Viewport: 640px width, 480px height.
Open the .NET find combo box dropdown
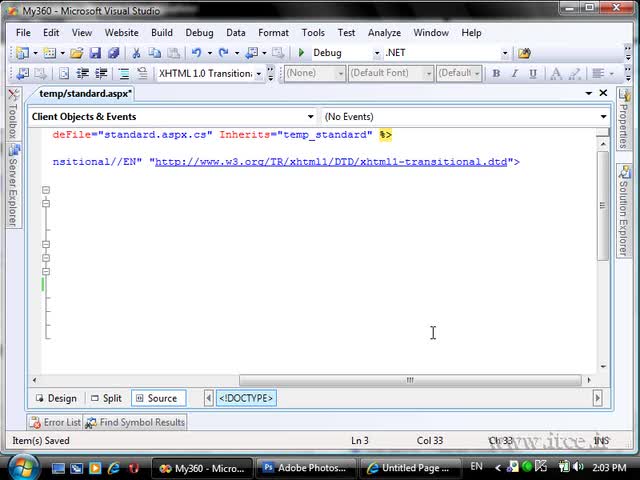pos(504,53)
